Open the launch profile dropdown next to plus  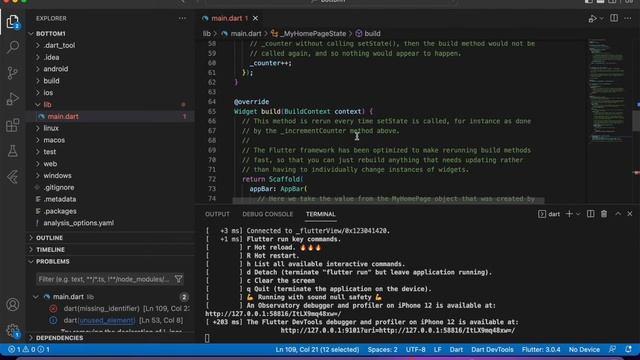pos(578,214)
